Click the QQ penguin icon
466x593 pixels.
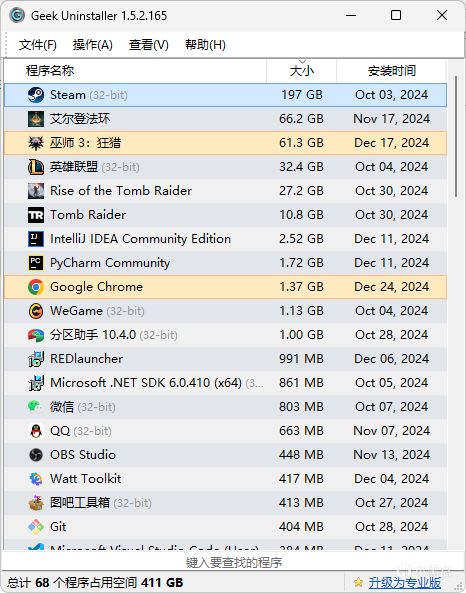coord(36,431)
